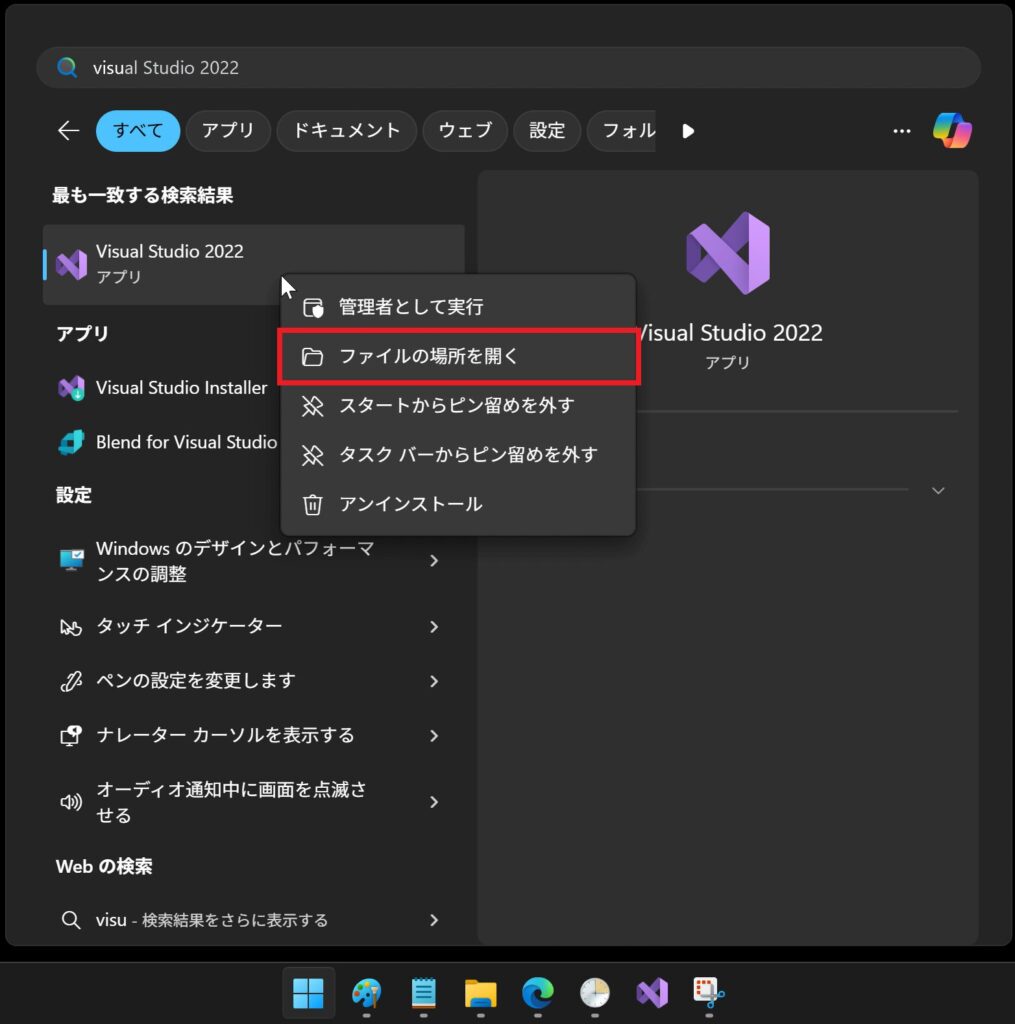Choose 管理者として実行 from the context menu
The height and width of the screenshot is (1024, 1015).
click(x=458, y=306)
